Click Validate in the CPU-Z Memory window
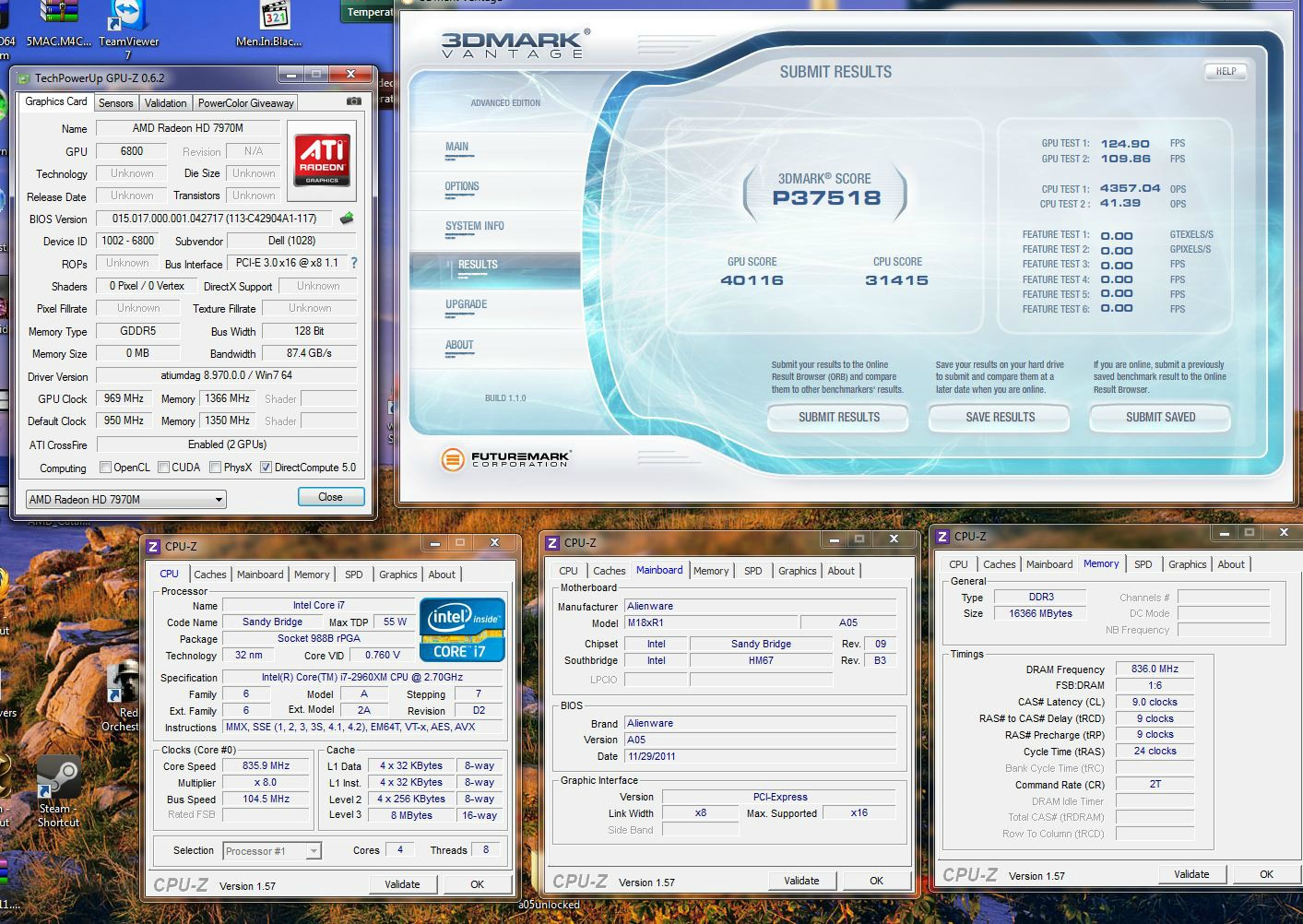This screenshot has height=924, width=1303. pyautogui.click(x=1191, y=874)
